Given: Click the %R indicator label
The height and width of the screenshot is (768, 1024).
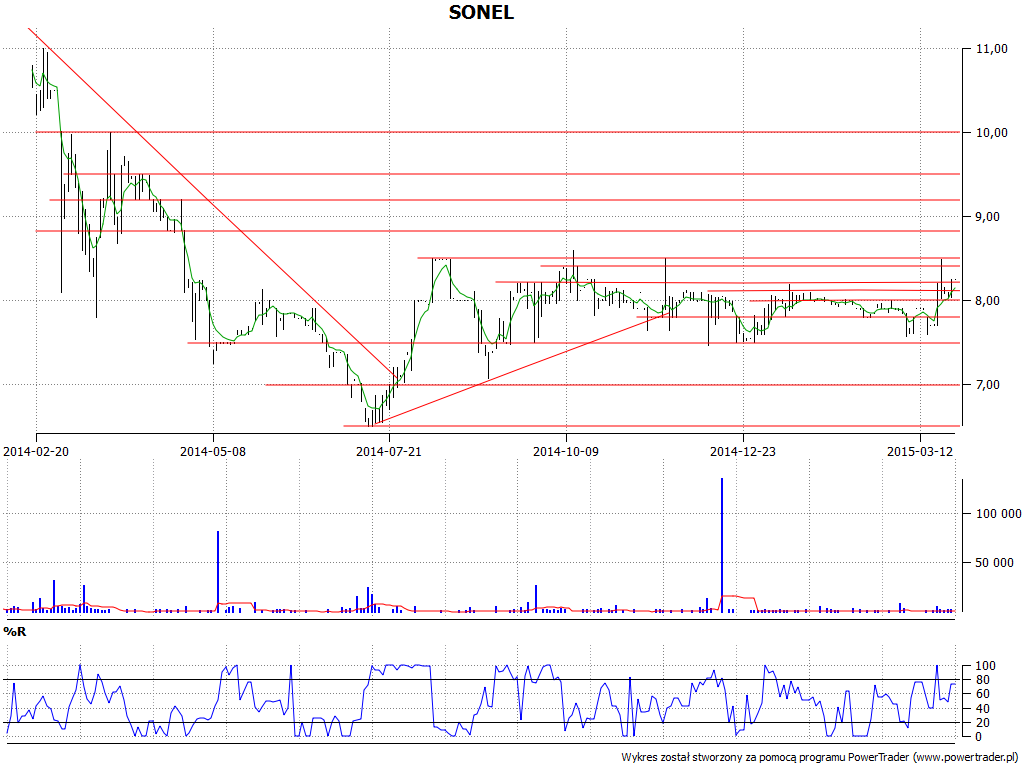Looking at the screenshot, I should pyautogui.click(x=15, y=632).
